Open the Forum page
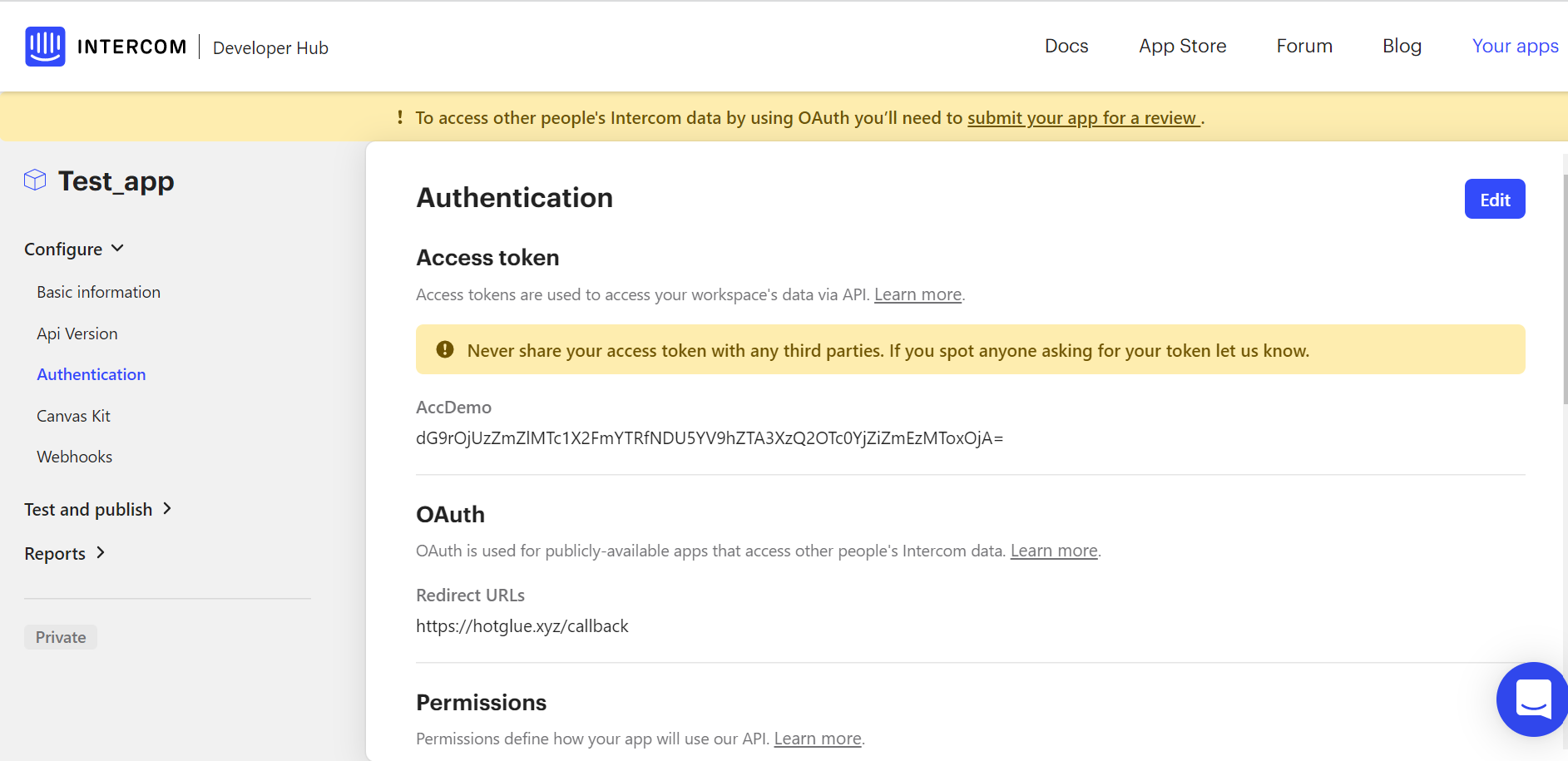 click(1304, 46)
